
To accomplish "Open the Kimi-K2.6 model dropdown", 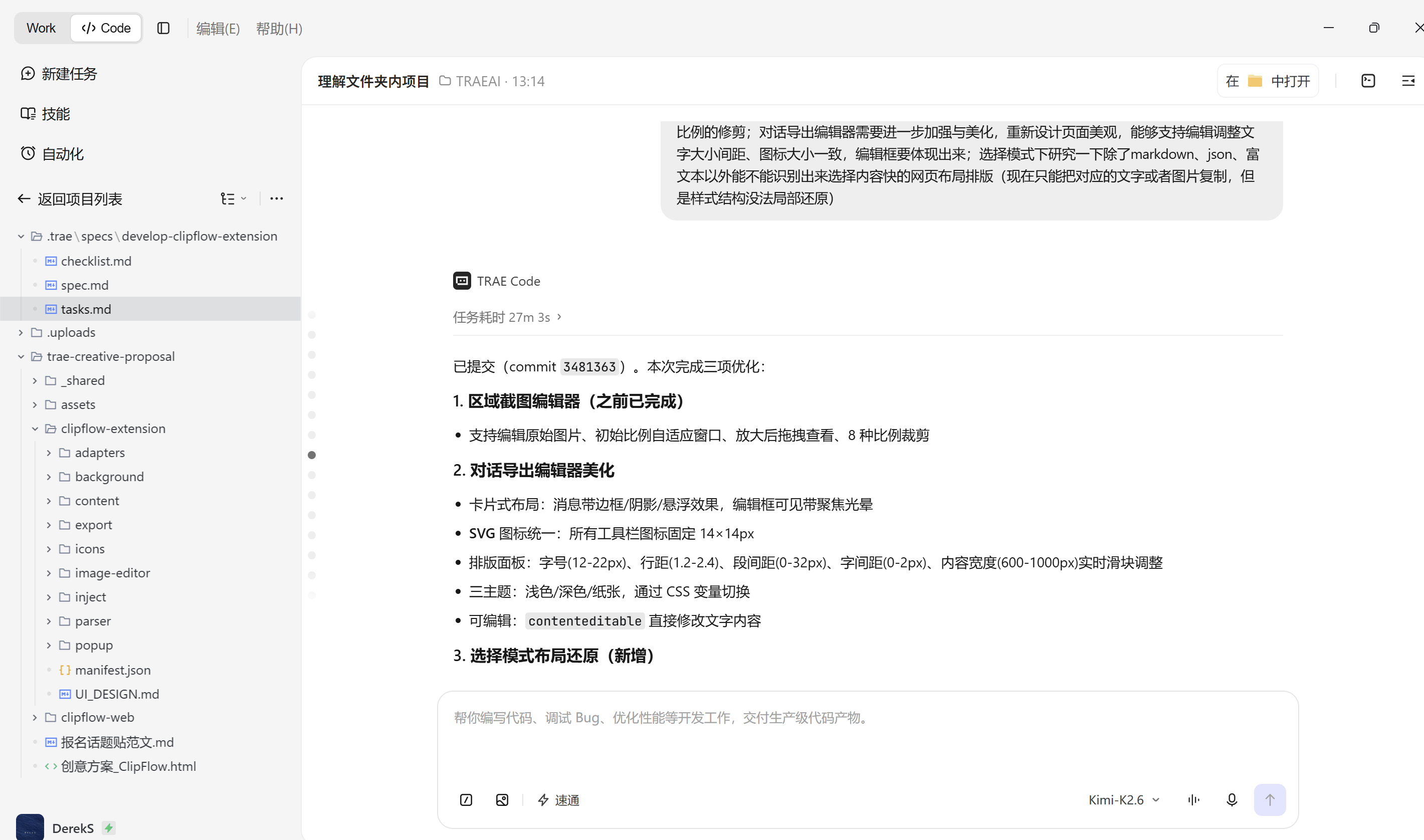I will pos(1124,800).
